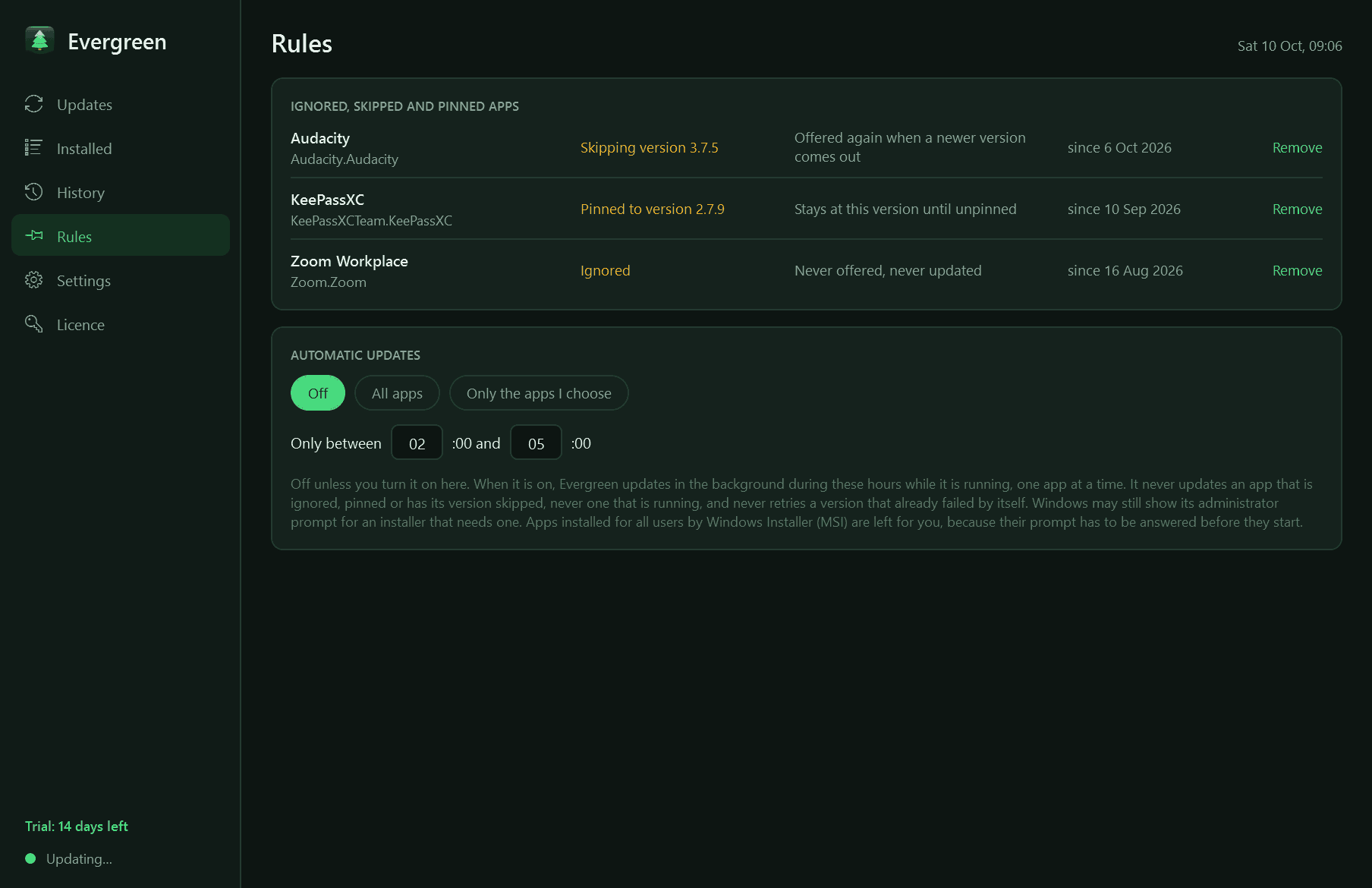Image resolution: width=1372 pixels, height=888 pixels.
Task: Open the Settings section
Action: [121, 281]
